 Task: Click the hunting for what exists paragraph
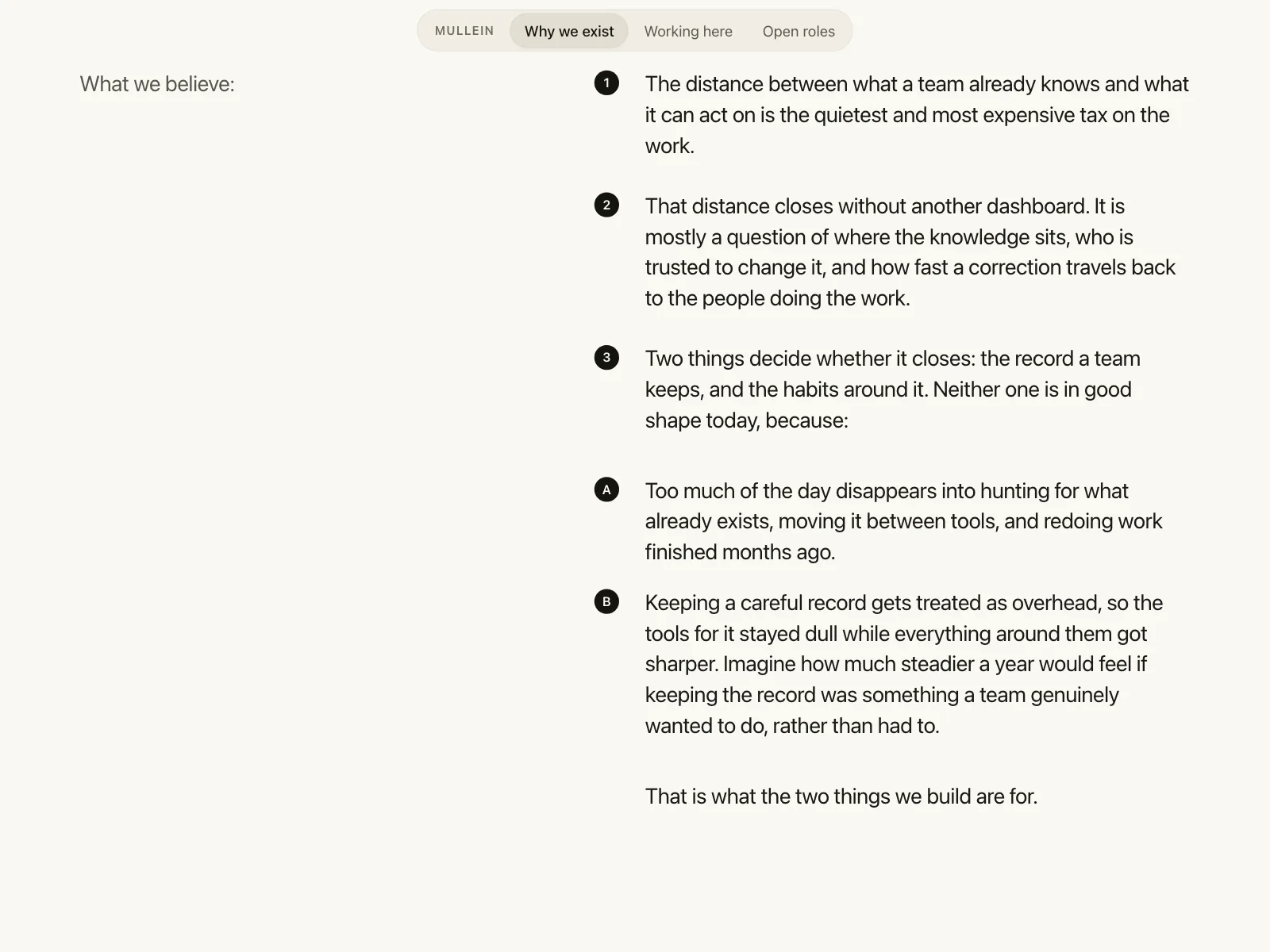[903, 521]
